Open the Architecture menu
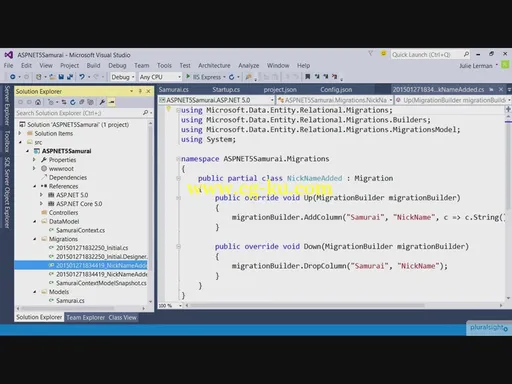512x384 pixels. (214, 65)
